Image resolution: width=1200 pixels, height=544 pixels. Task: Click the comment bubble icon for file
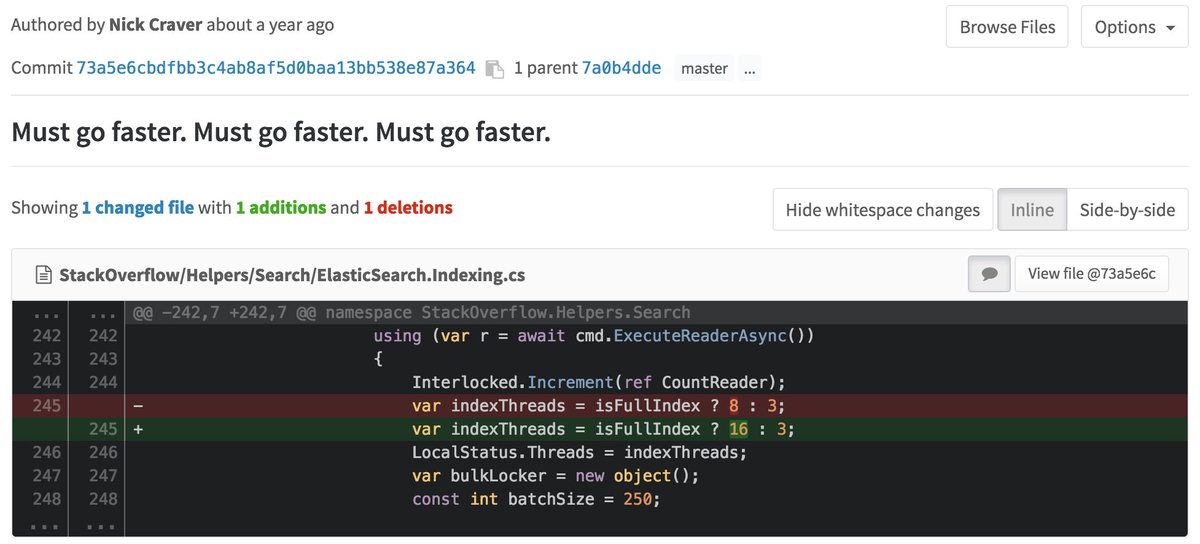click(x=989, y=274)
